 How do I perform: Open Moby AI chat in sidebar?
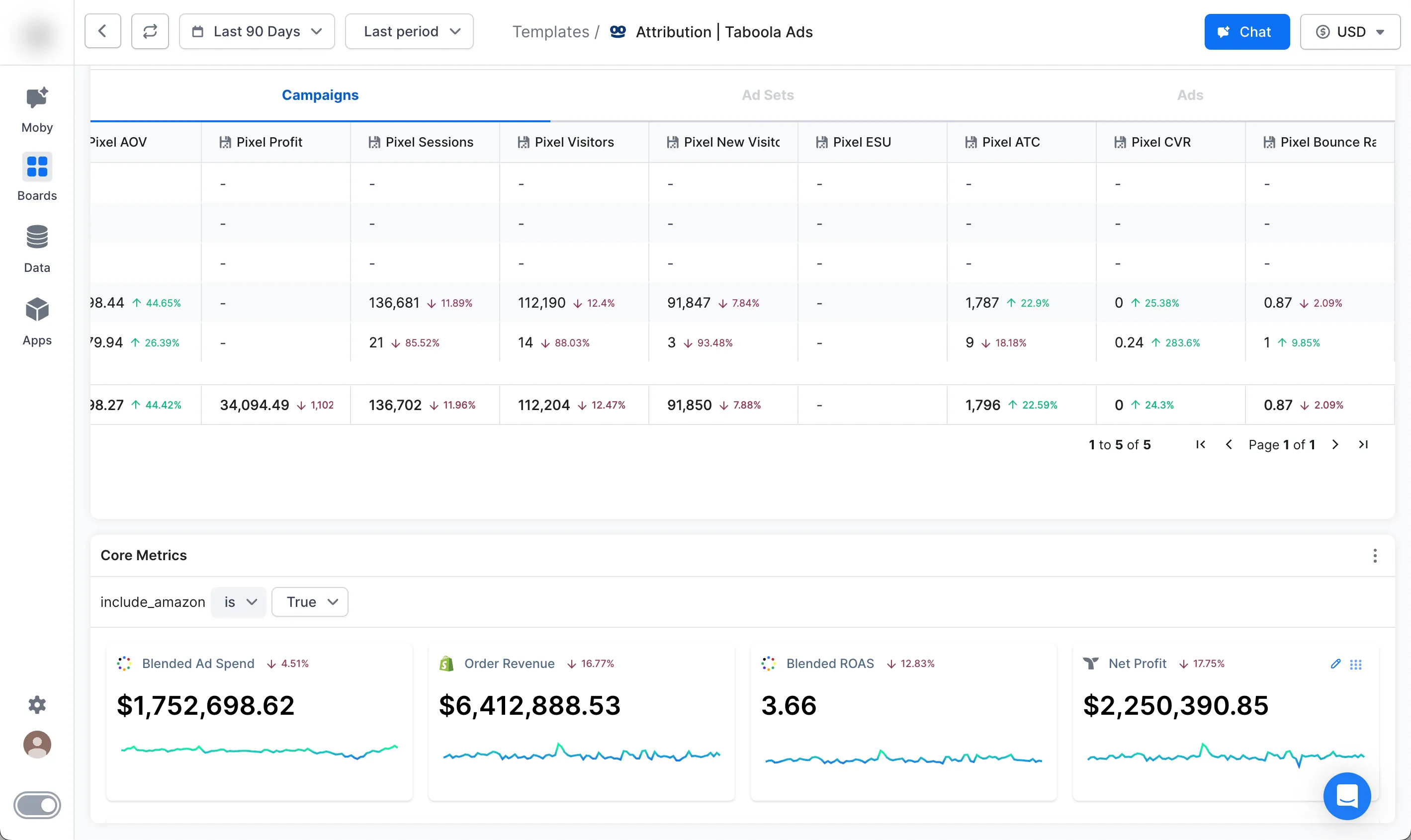37,98
